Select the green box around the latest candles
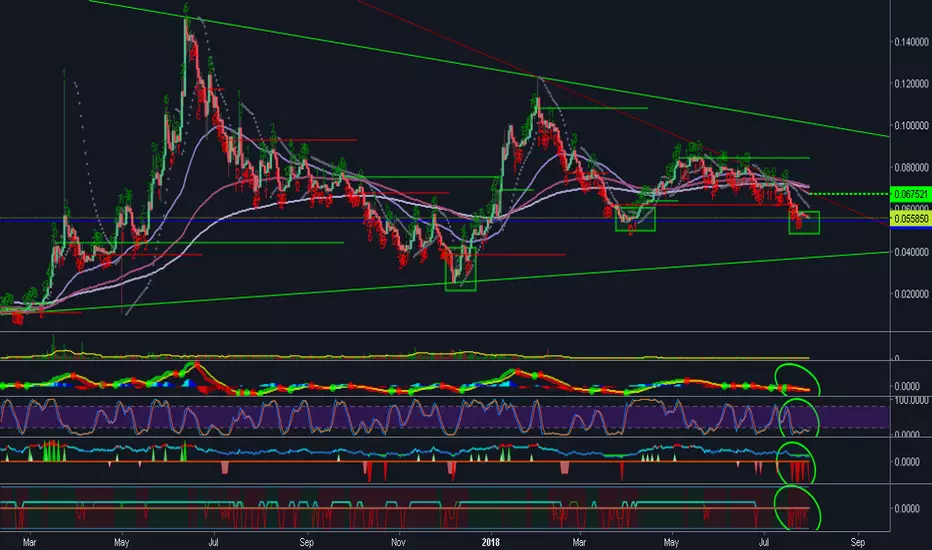 coord(804,222)
